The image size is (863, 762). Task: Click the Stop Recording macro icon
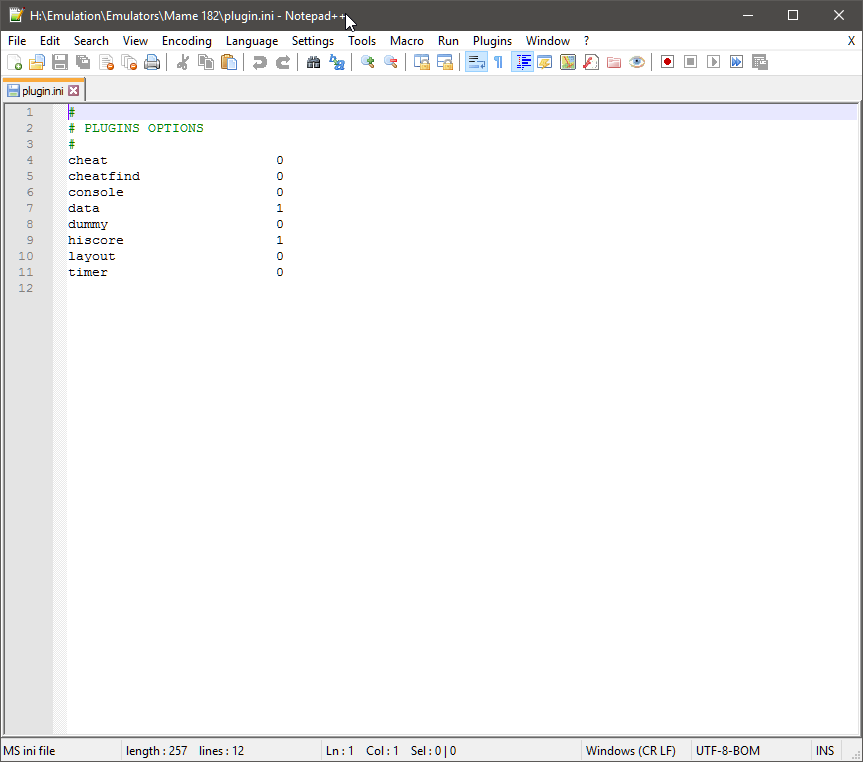pyautogui.click(x=691, y=62)
